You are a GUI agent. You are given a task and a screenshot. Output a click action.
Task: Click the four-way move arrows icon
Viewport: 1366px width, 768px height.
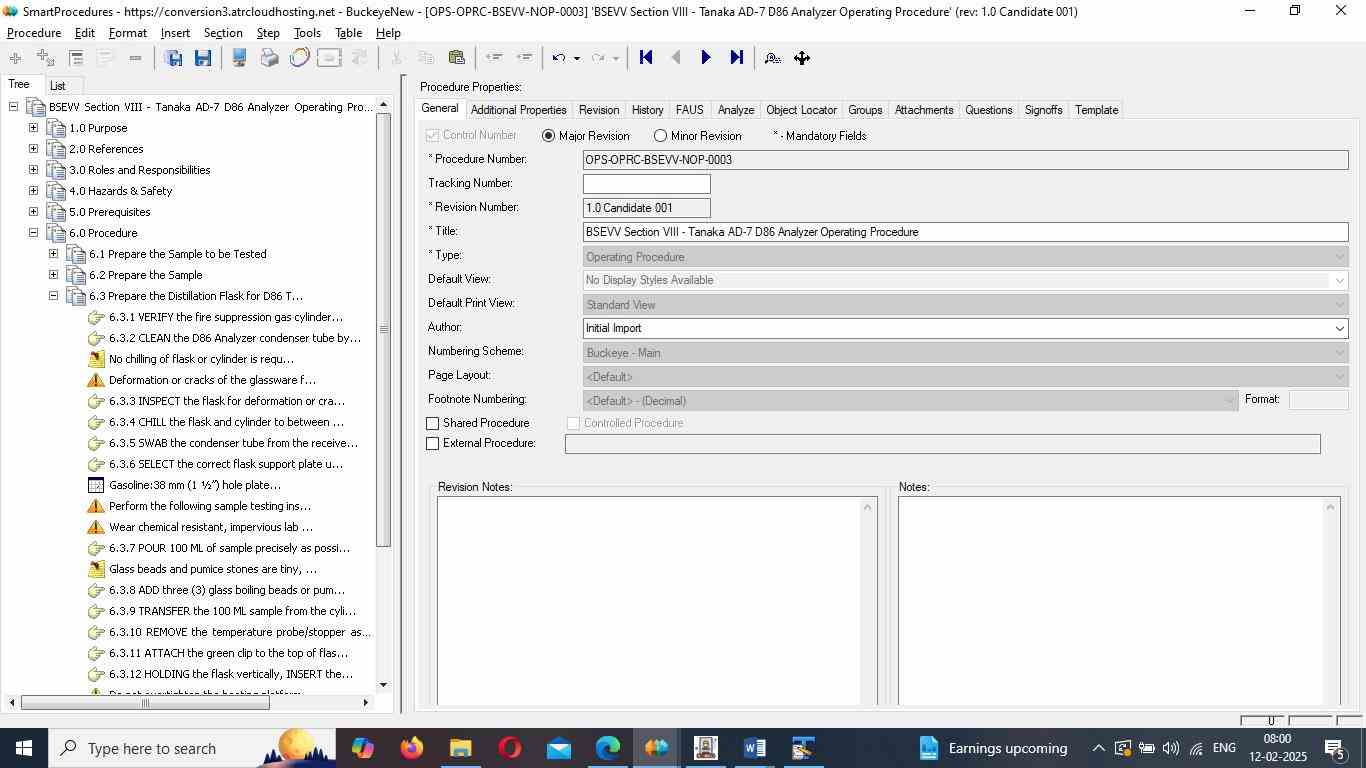point(802,58)
